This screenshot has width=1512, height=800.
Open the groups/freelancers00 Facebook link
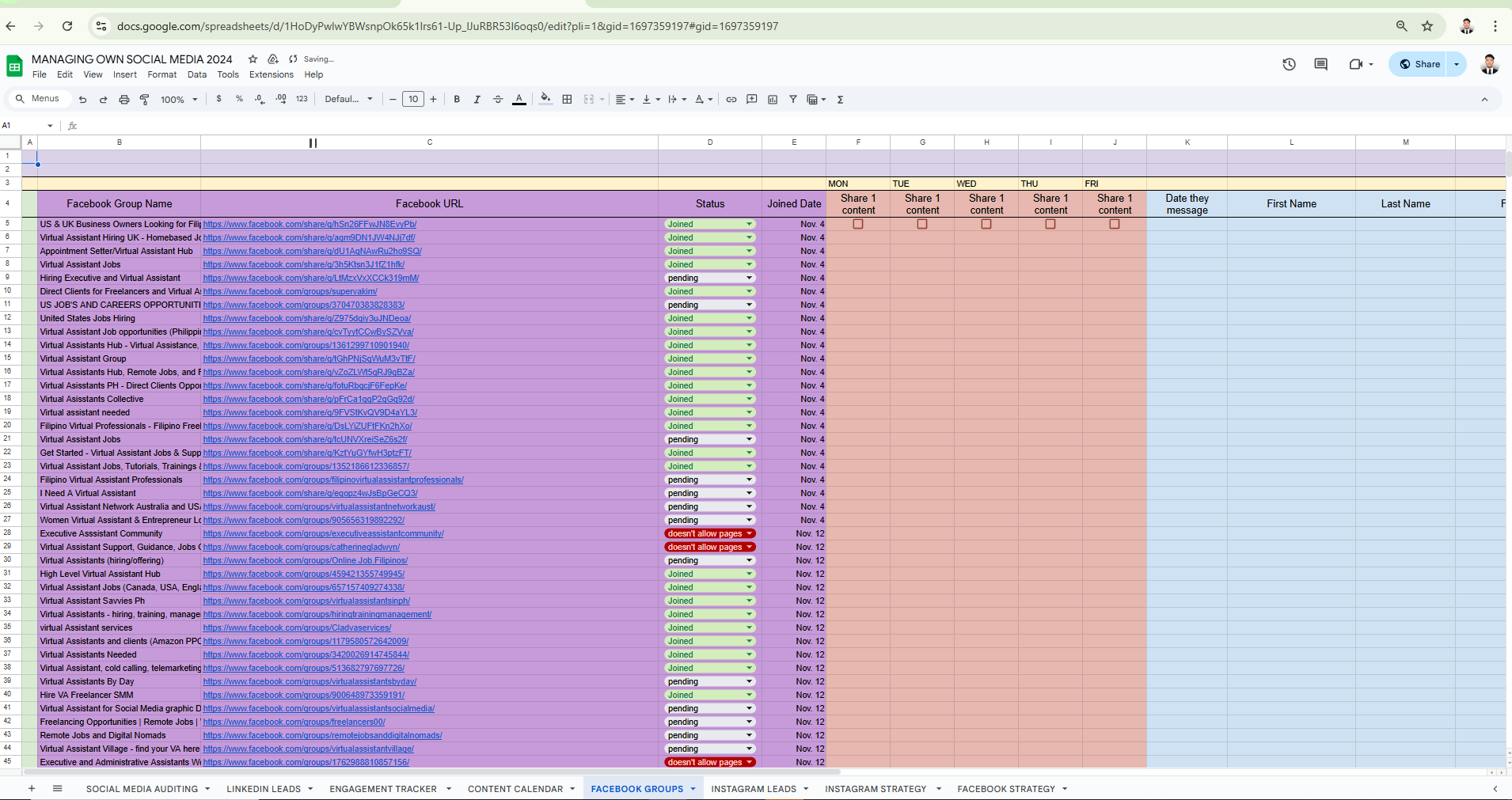[294, 722]
